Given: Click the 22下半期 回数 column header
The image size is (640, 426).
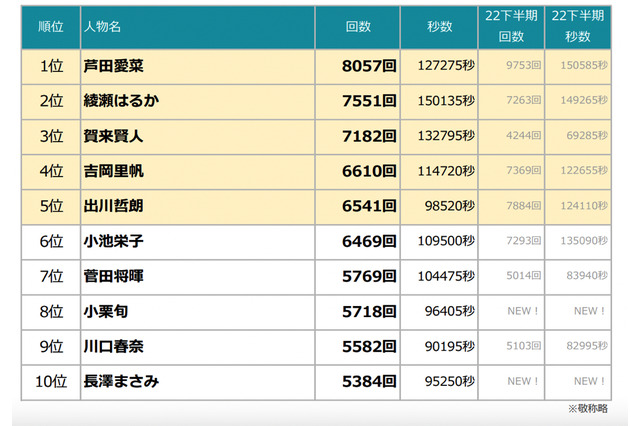Looking at the screenshot, I should coord(511,27).
